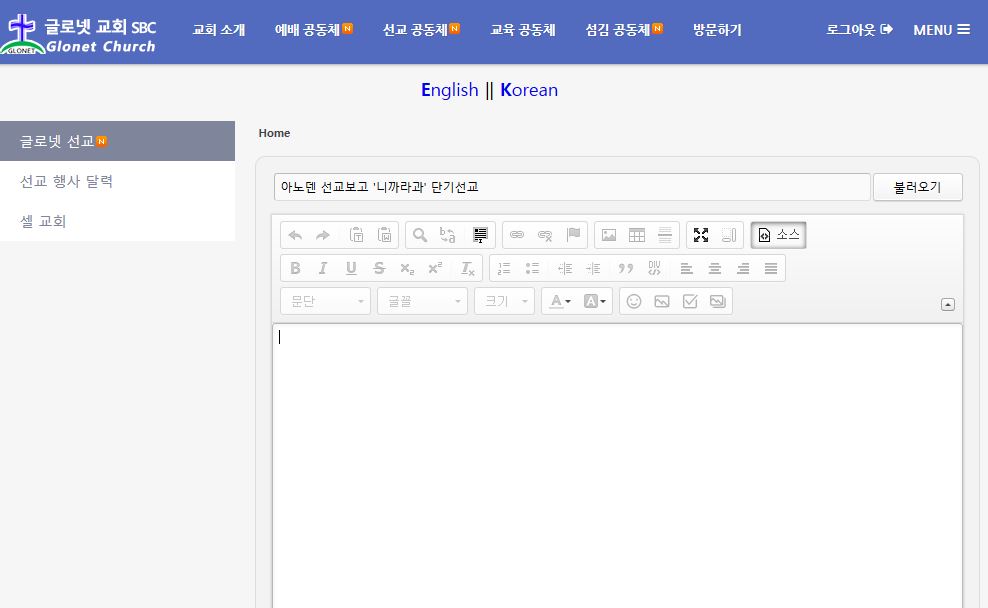
Task: Open the text color picker
Action: [559, 301]
